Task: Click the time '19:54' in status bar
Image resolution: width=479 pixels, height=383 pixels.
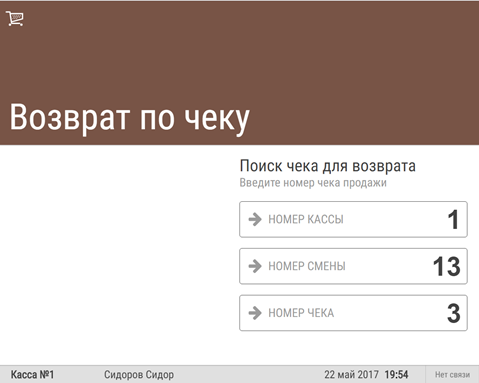Action: pyautogui.click(x=396, y=375)
